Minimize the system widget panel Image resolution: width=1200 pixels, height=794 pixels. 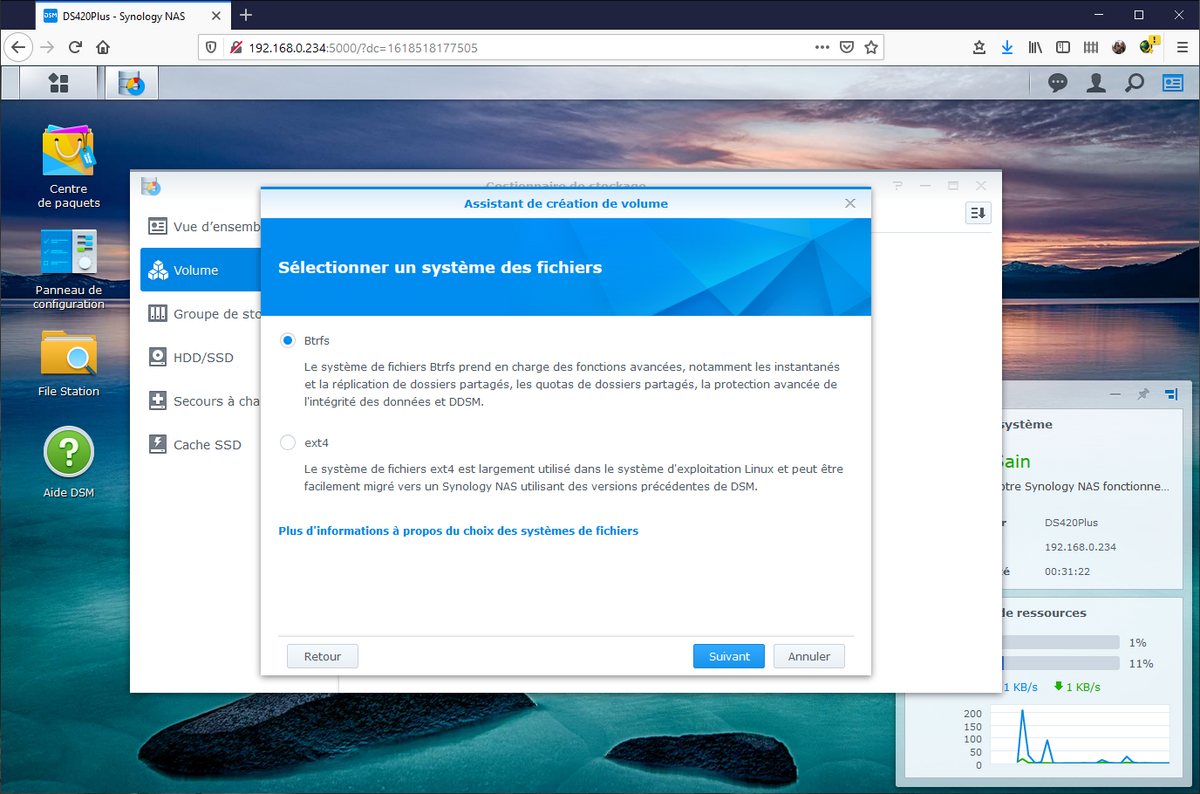click(x=1115, y=395)
